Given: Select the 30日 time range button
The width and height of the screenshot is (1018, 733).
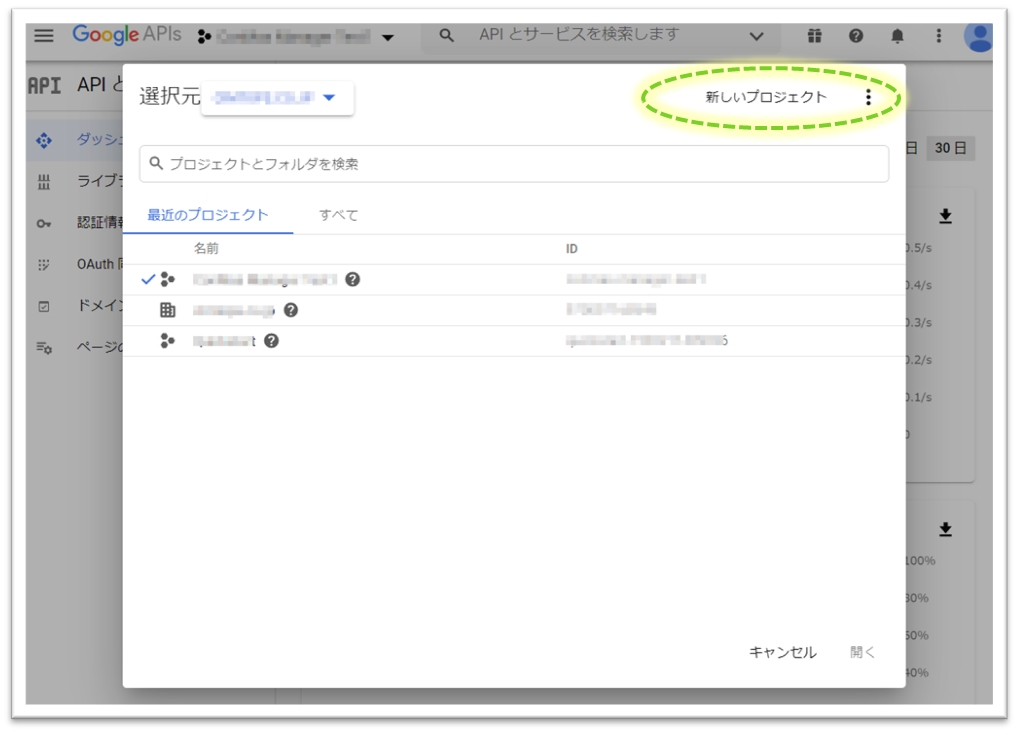Looking at the screenshot, I should click(x=949, y=148).
